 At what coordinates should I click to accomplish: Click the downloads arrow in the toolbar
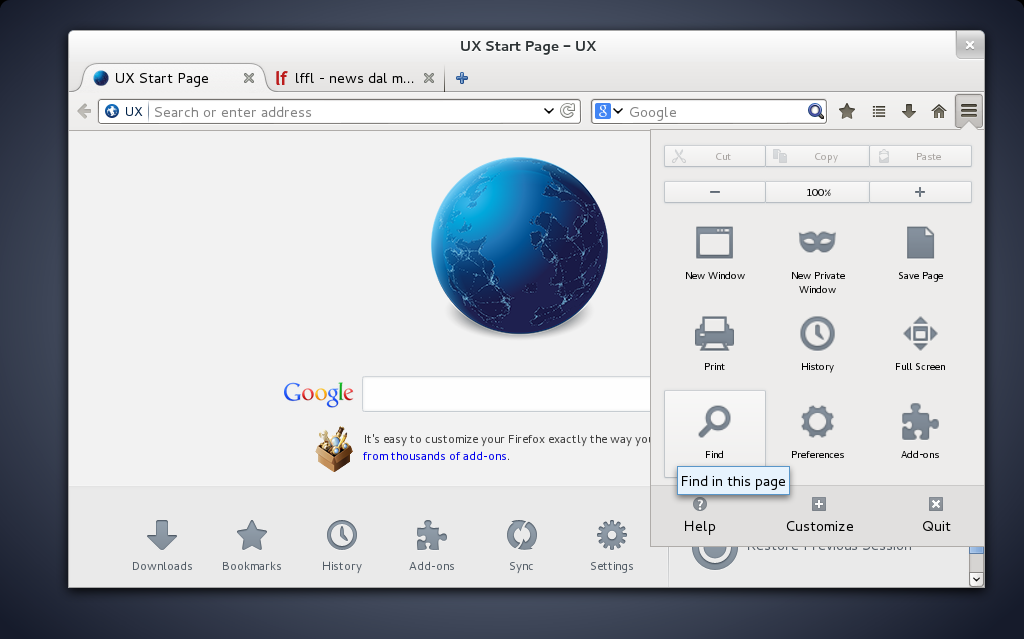point(908,112)
